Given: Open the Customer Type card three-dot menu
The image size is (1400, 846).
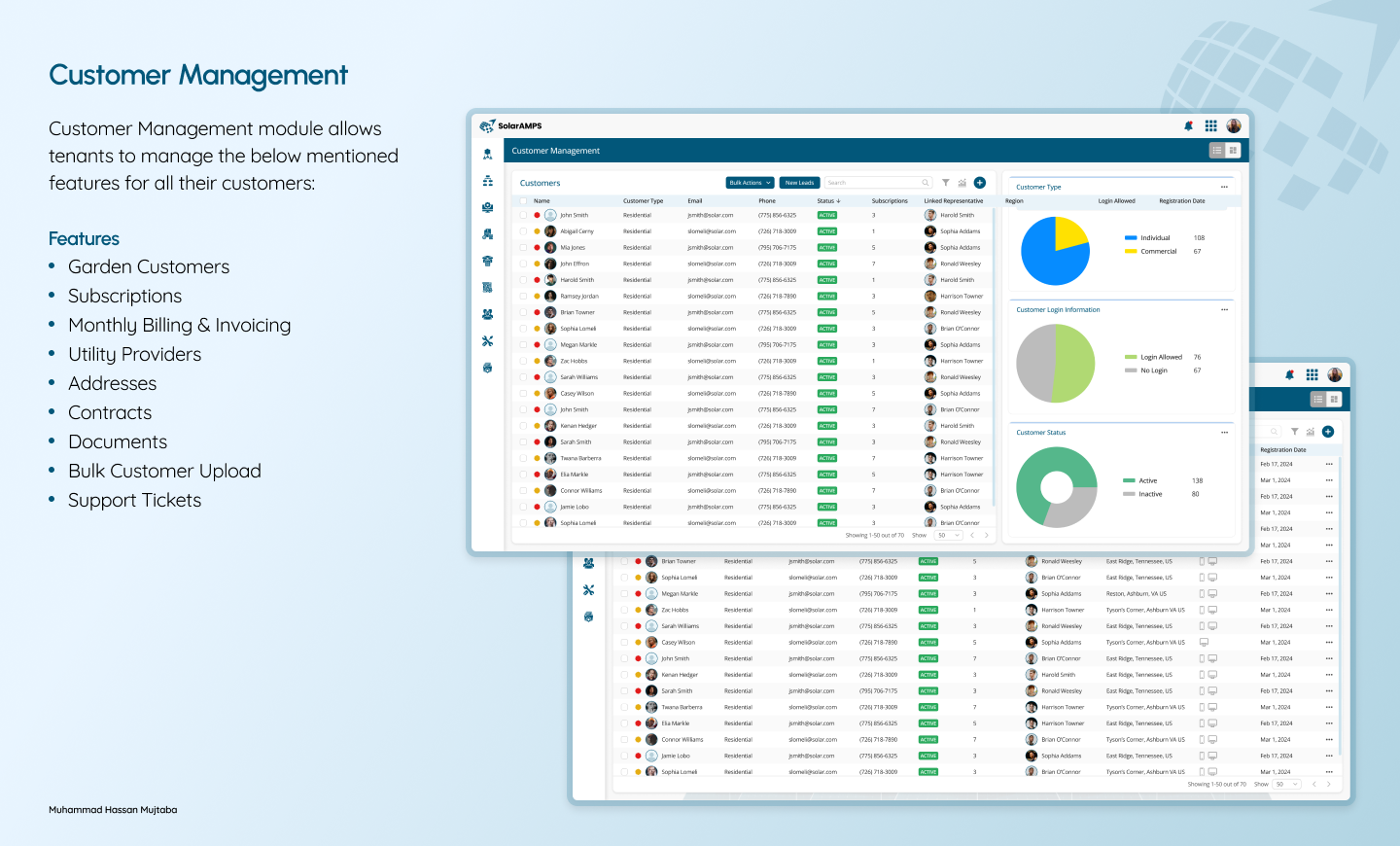Looking at the screenshot, I should (x=1224, y=187).
